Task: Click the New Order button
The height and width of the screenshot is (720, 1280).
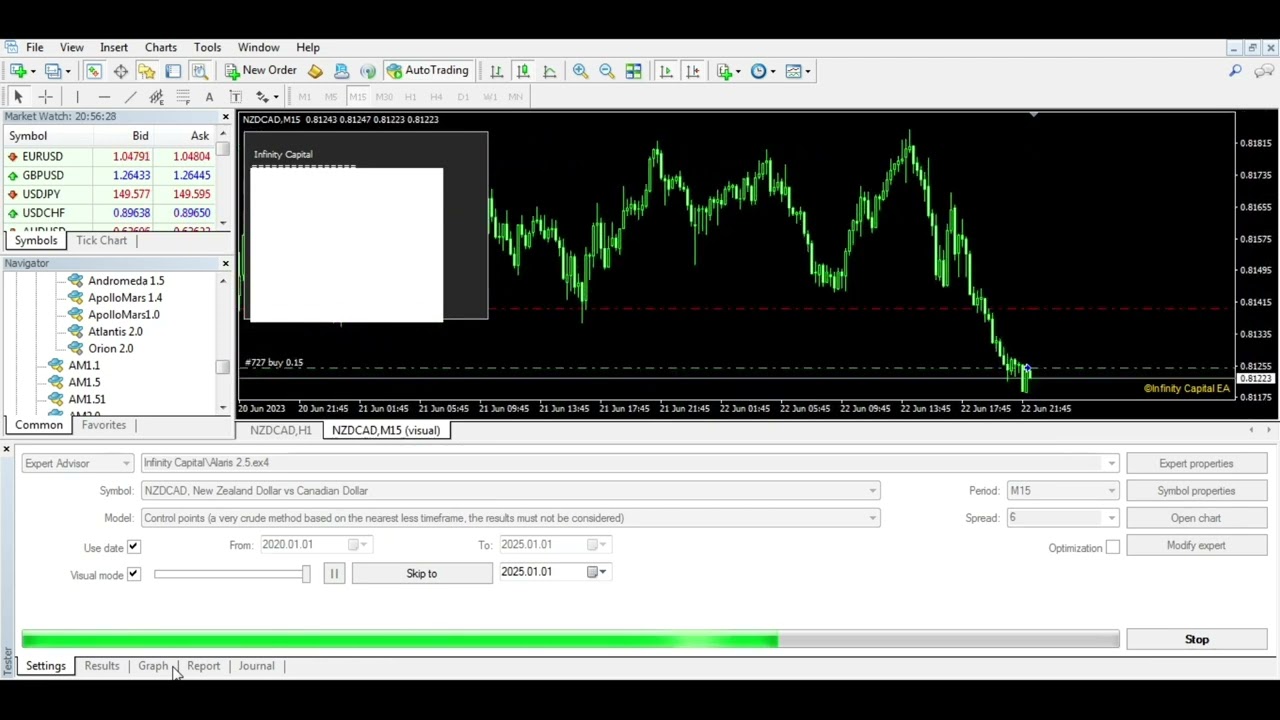Action: (260, 71)
